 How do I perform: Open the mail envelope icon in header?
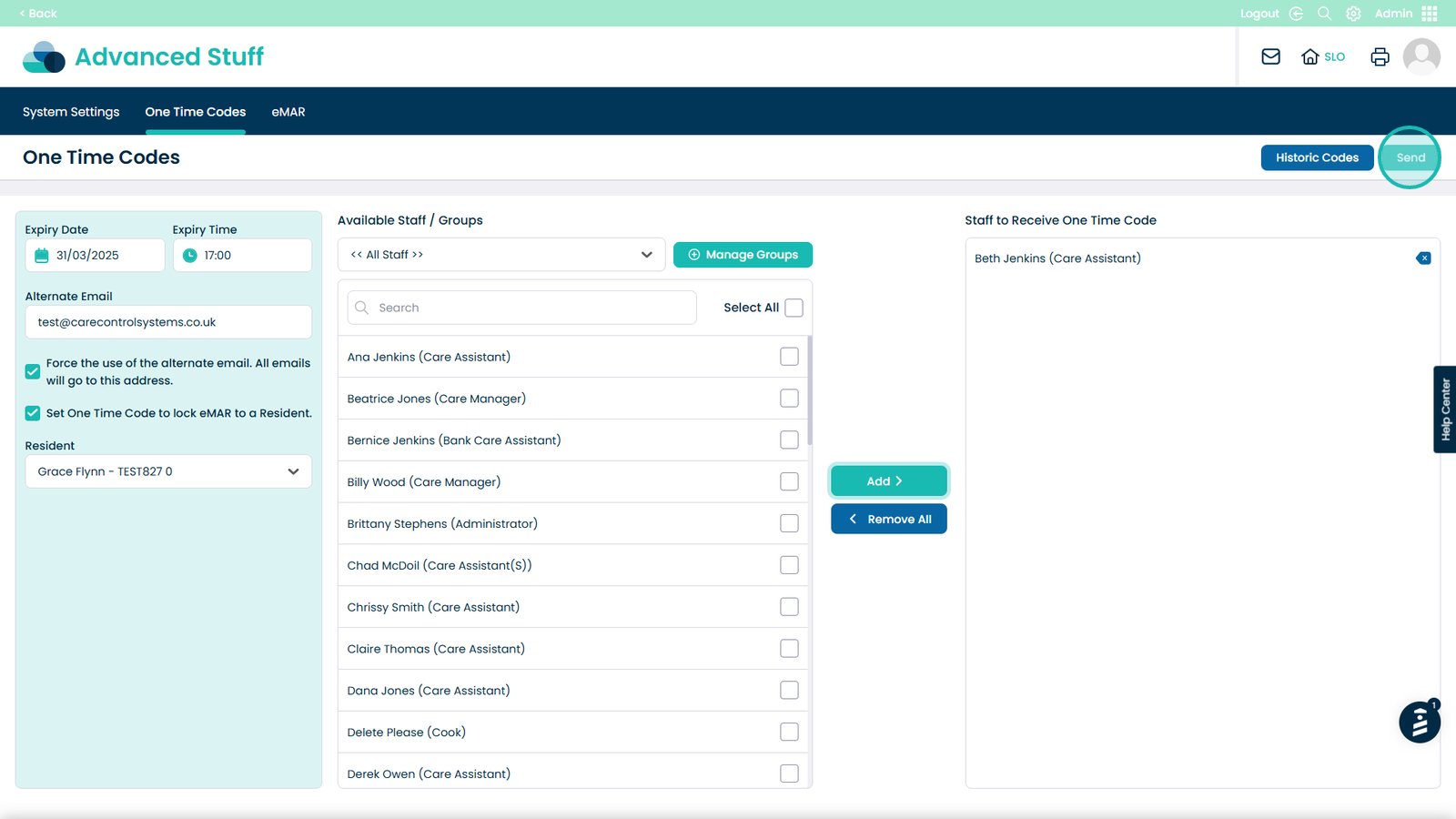pyautogui.click(x=1270, y=56)
